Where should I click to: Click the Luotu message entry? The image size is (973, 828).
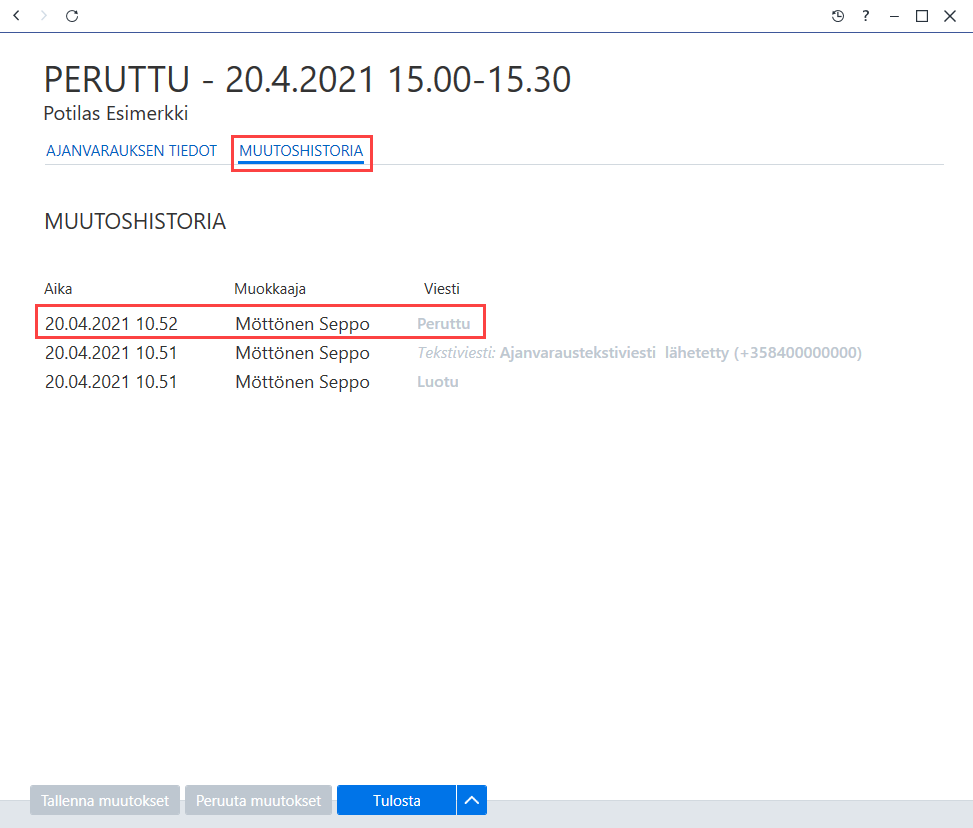[x=438, y=382]
